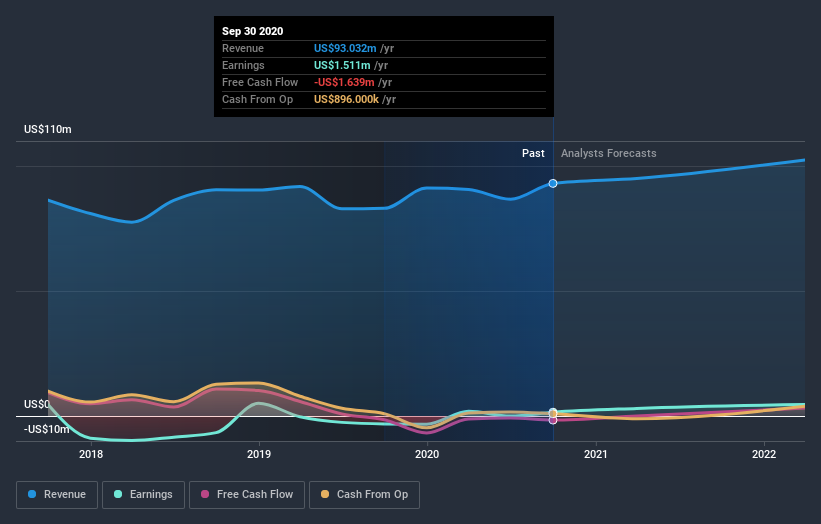Click the blue Revenue data point marker

553,183
